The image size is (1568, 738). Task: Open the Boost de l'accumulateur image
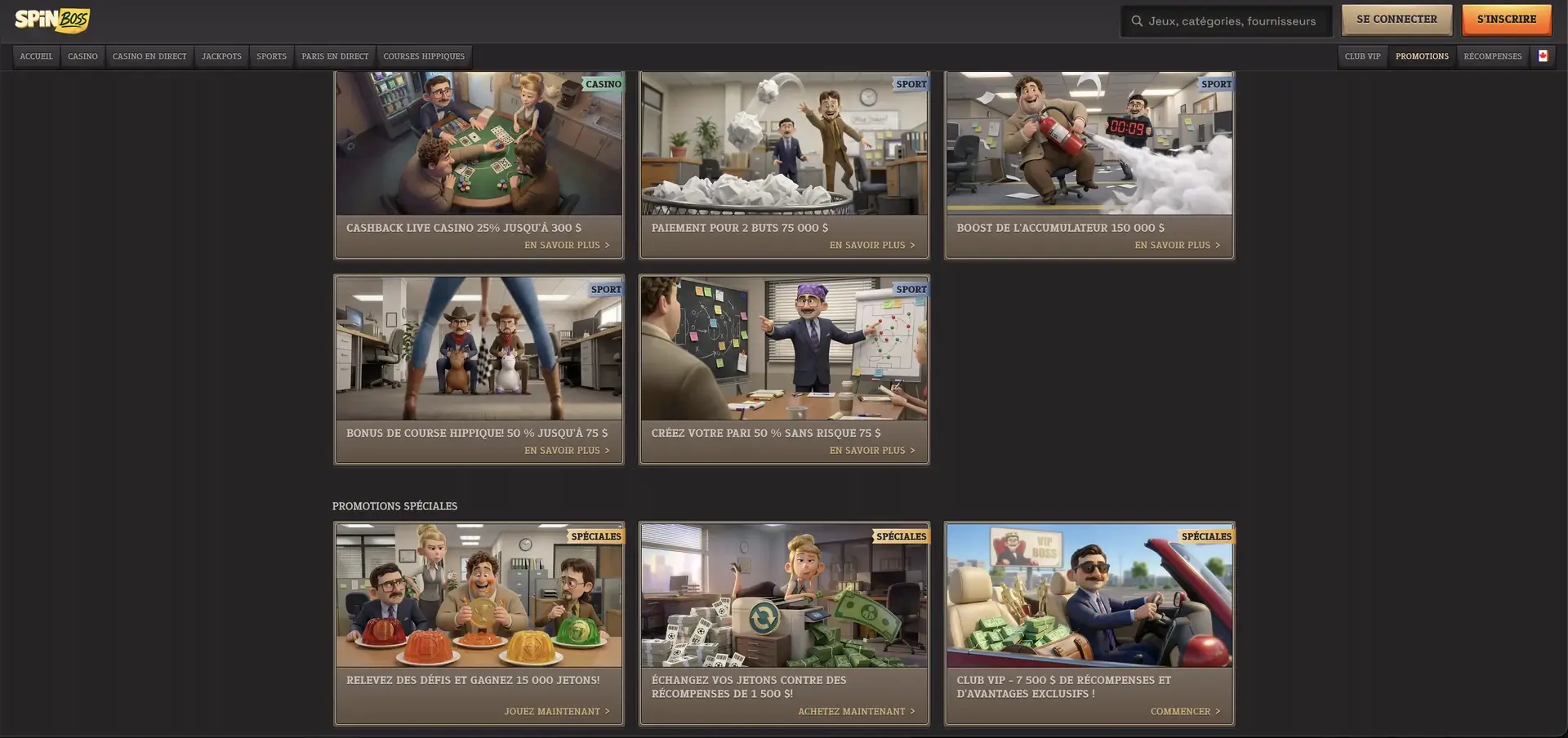click(1089, 144)
